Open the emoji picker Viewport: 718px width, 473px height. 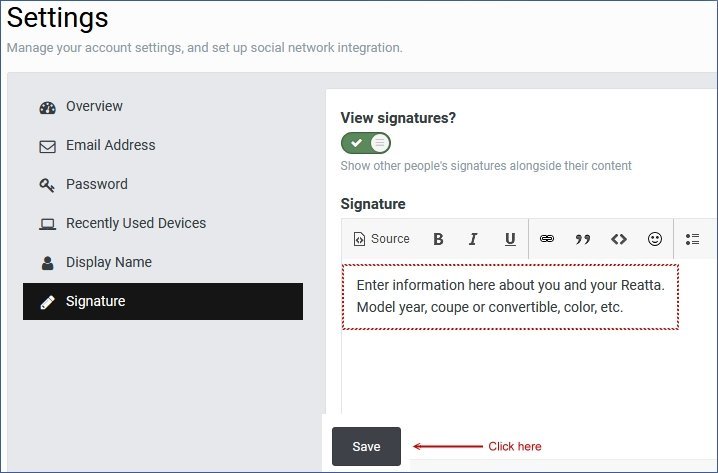tap(655, 239)
